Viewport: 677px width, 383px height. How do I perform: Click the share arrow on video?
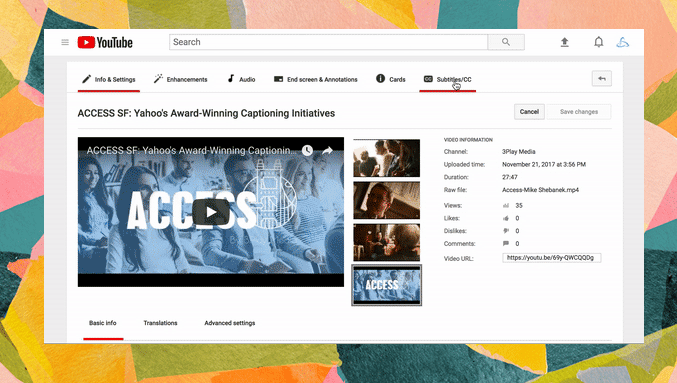(327, 150)
